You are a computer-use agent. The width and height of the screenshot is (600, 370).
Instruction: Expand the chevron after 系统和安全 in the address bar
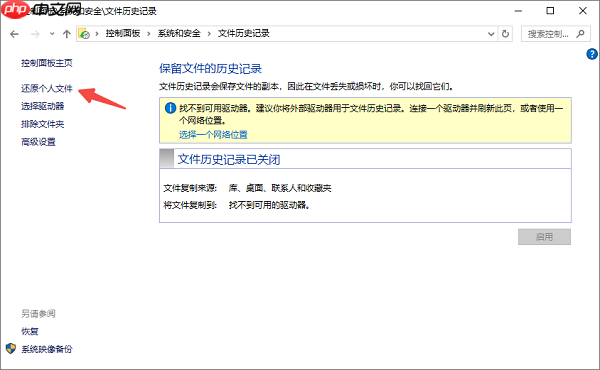209,34
